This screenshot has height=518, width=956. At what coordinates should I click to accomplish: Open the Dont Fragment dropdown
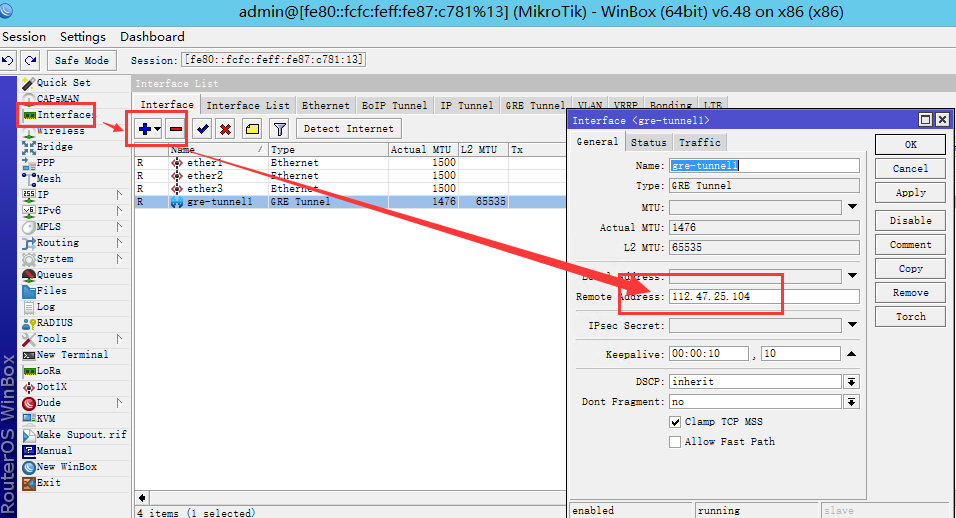pos(852,402)
